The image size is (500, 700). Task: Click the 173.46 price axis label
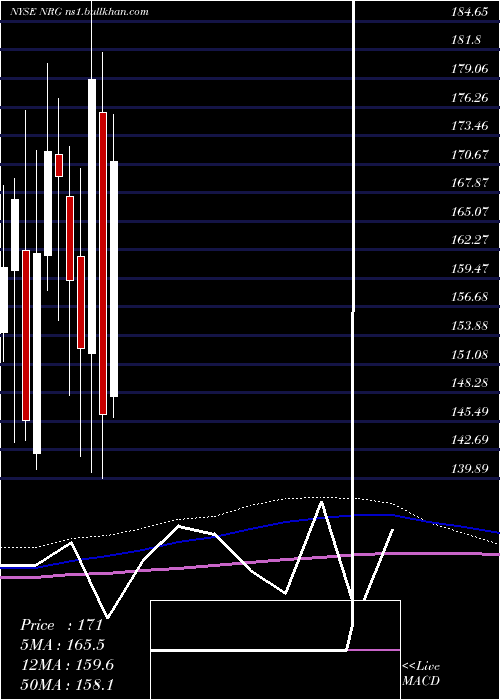469,126
